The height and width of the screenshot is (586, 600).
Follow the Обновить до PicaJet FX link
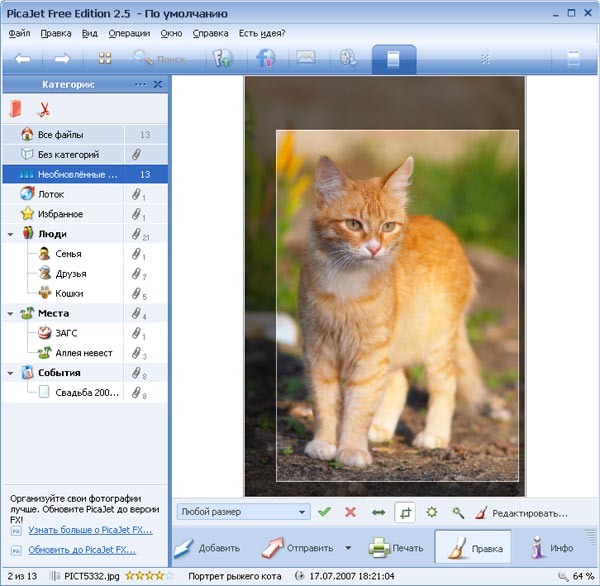point(82,550)
